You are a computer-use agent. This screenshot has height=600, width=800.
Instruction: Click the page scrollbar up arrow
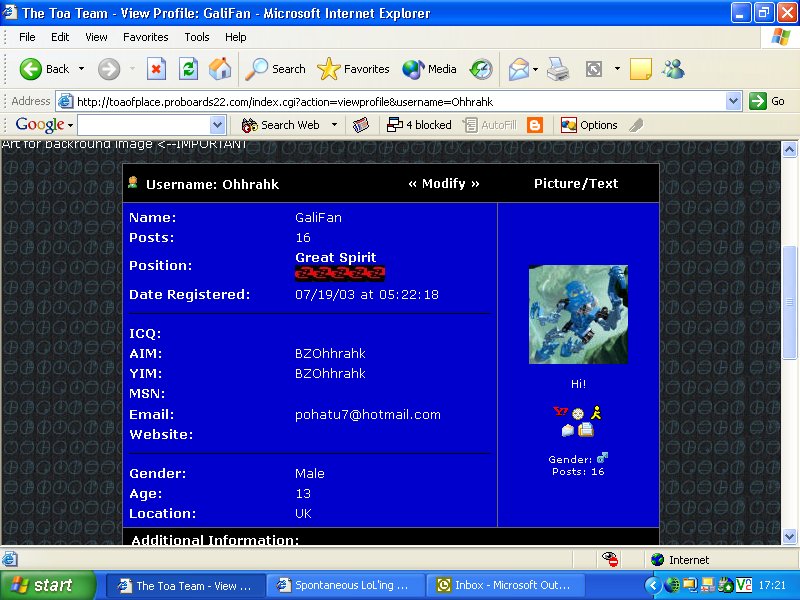coord(789,149)
